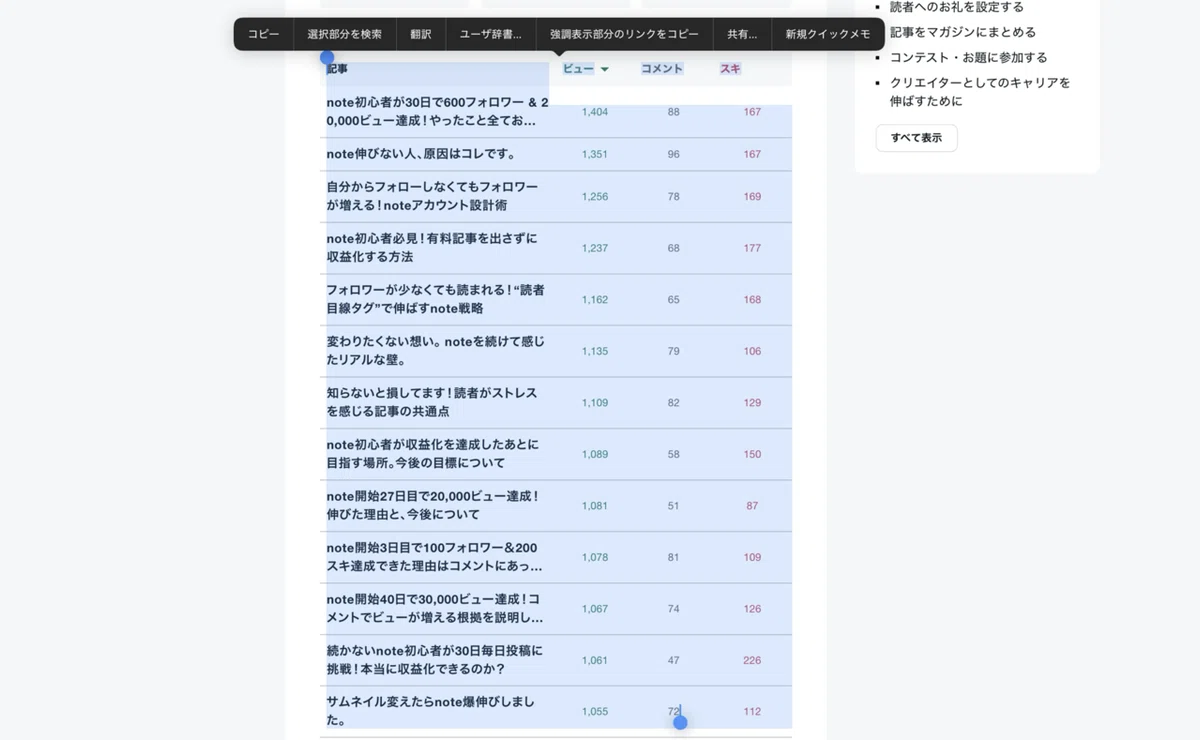Open article サムネイル変えたらnote爆伸びしました。

(430, 711)
